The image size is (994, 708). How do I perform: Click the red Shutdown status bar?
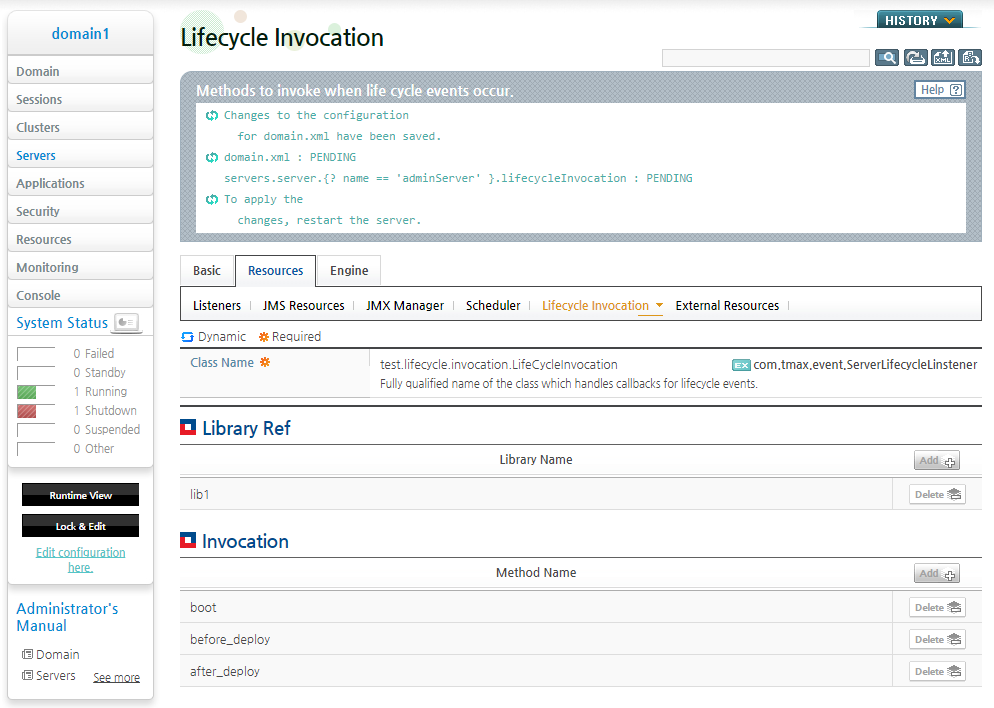coord(27,411)
